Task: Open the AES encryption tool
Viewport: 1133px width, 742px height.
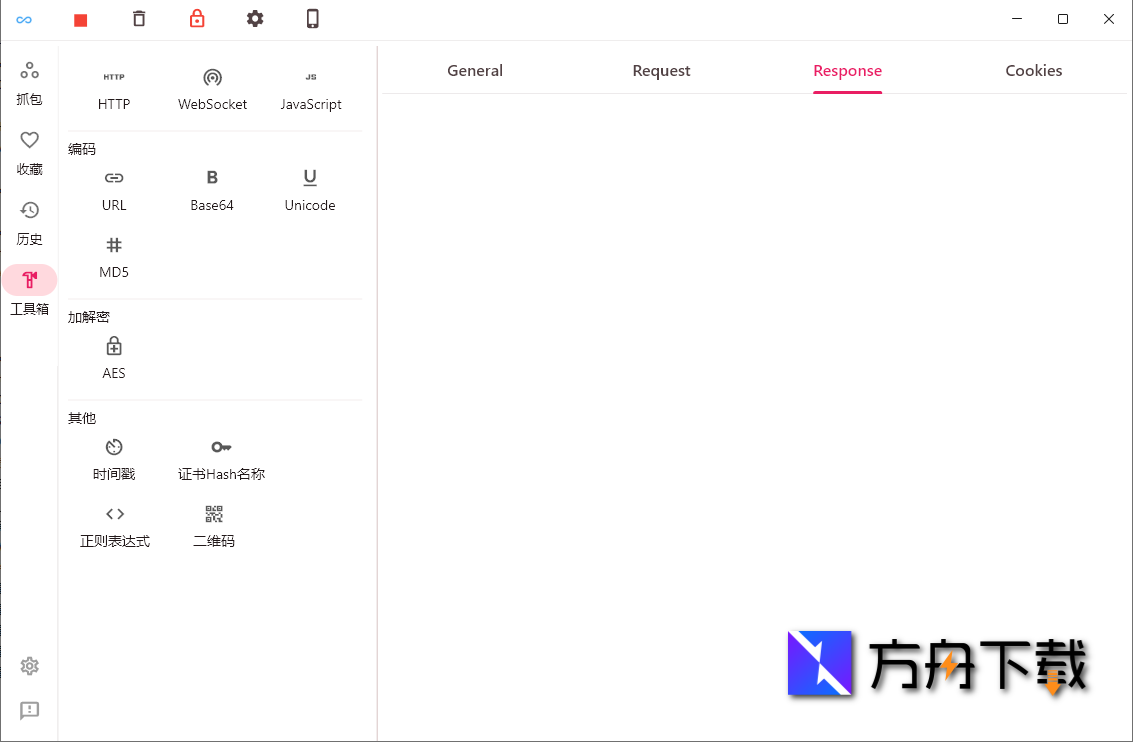Action: [113, 358]
